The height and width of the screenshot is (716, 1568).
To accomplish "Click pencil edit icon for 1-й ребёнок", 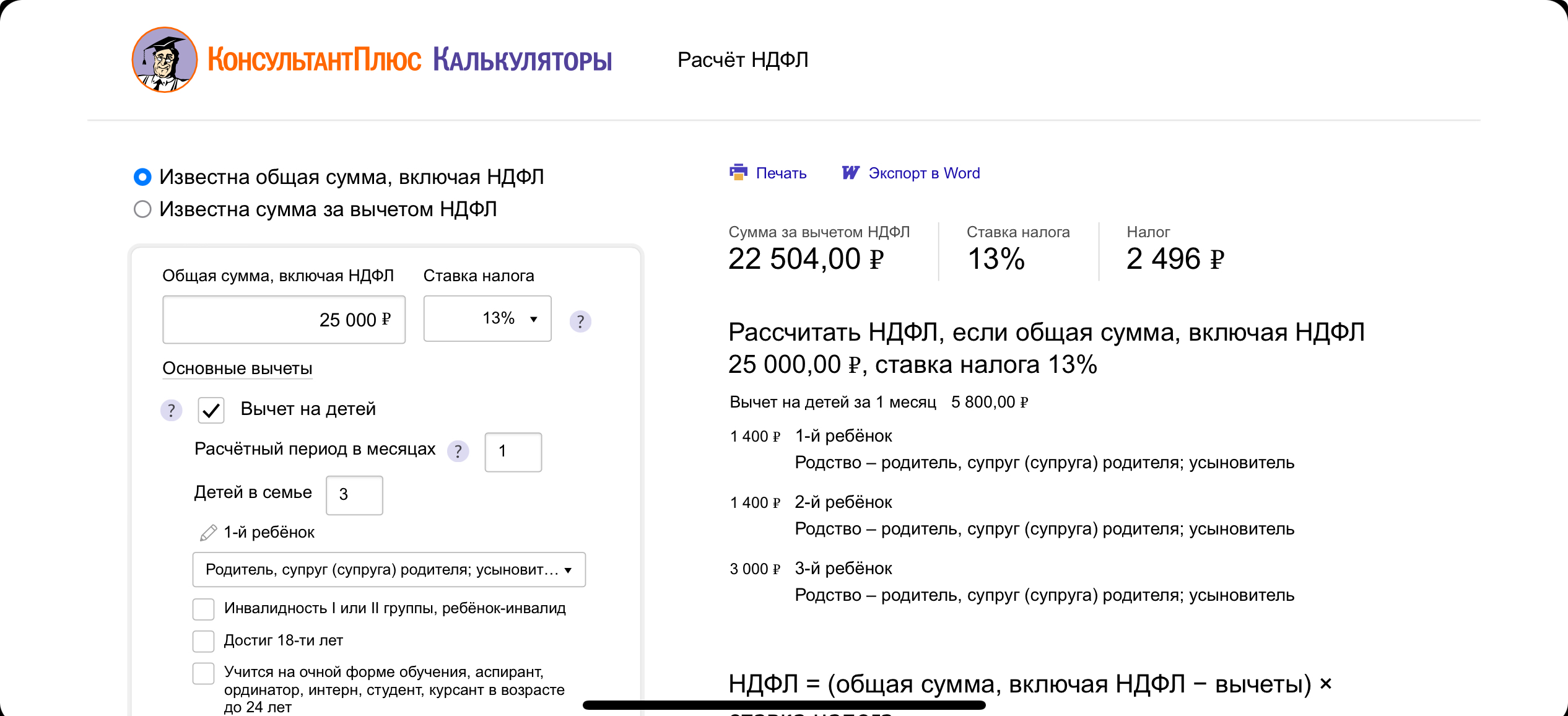I will click(208, 533).
